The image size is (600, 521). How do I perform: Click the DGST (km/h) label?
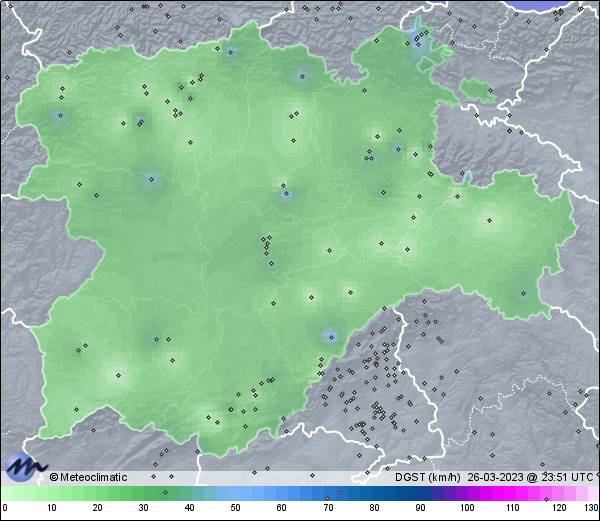click(428, 477)
